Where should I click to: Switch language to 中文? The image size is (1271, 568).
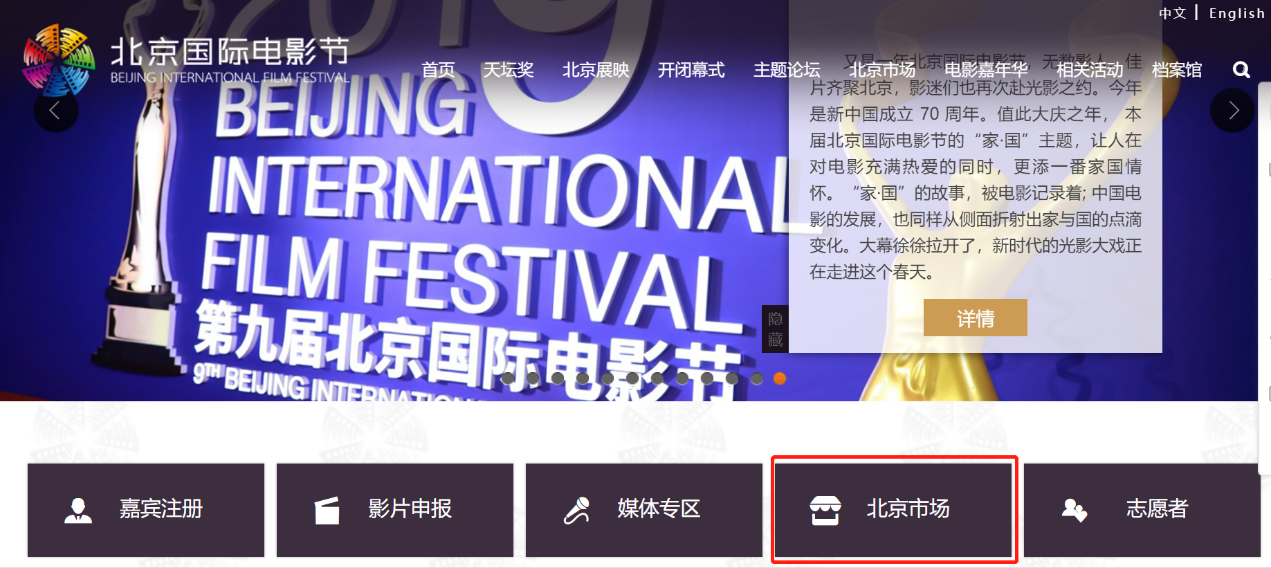[1173, 13]
